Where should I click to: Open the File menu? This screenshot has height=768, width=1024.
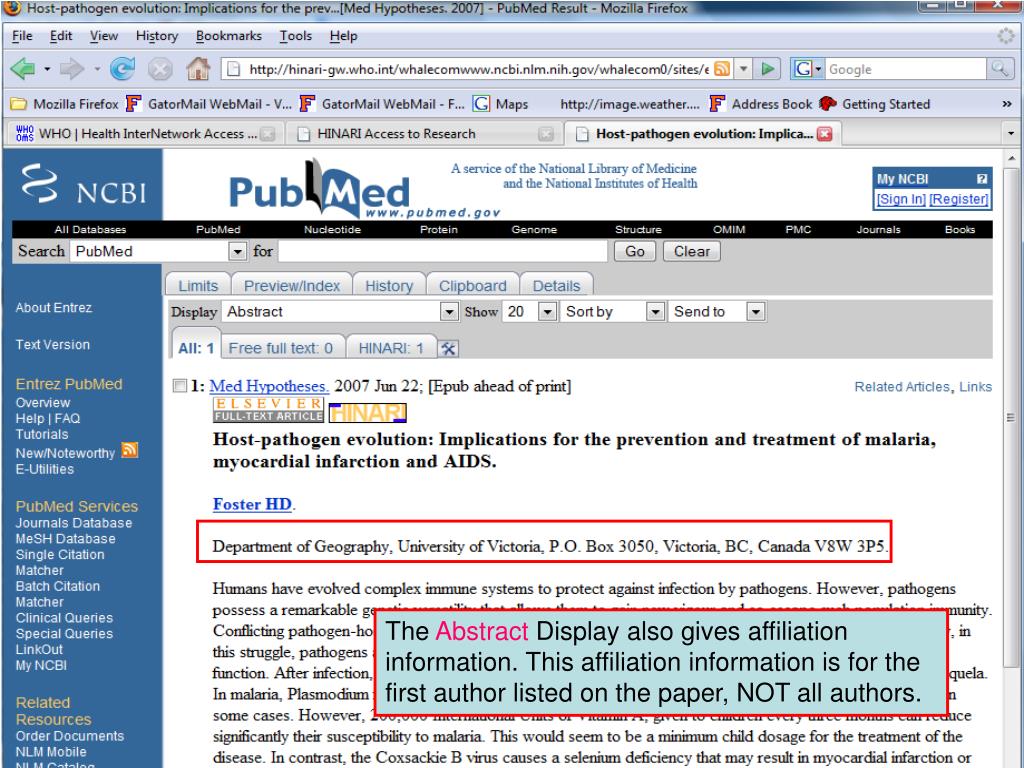(x=22, y=36)
